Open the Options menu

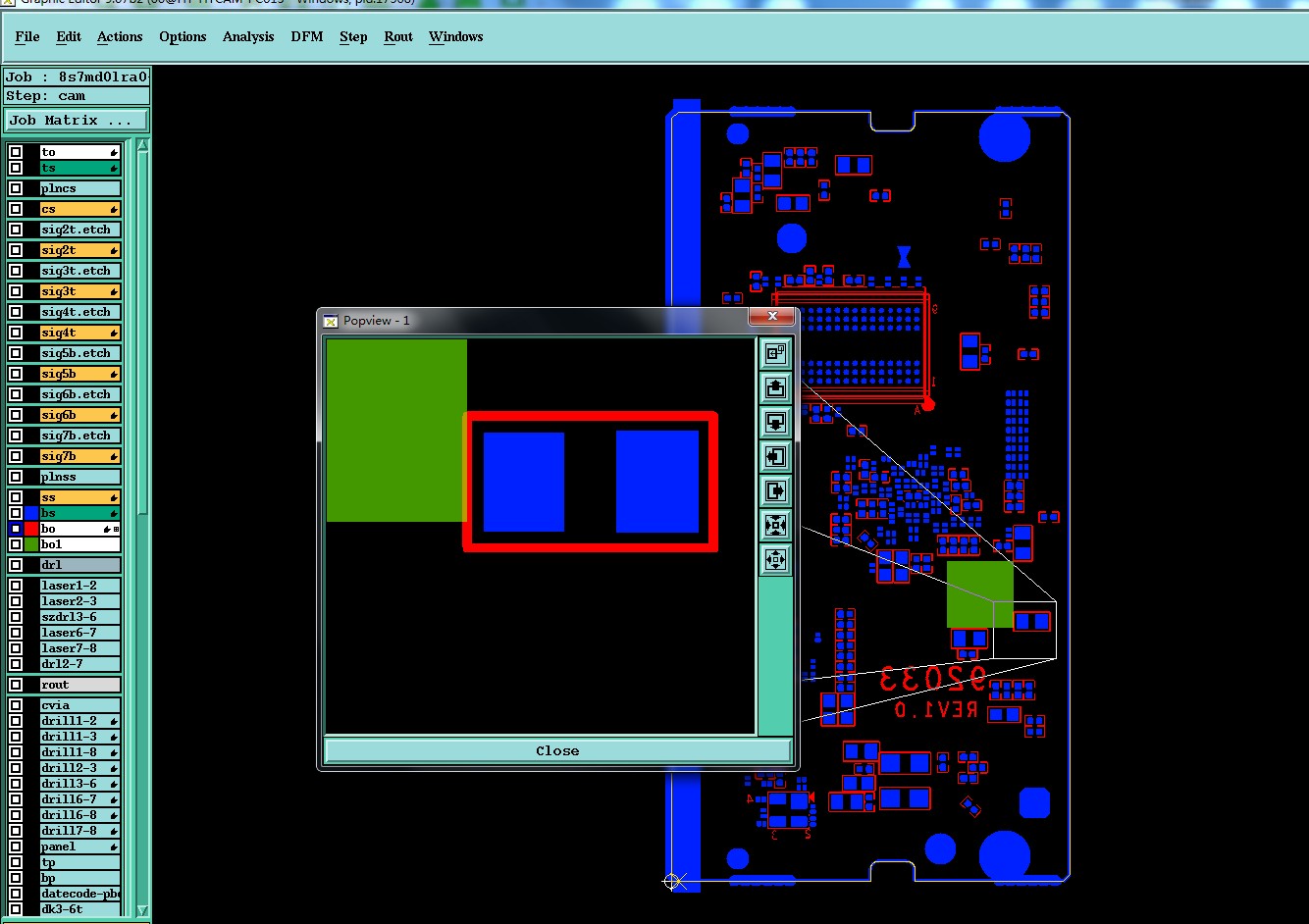183,36
